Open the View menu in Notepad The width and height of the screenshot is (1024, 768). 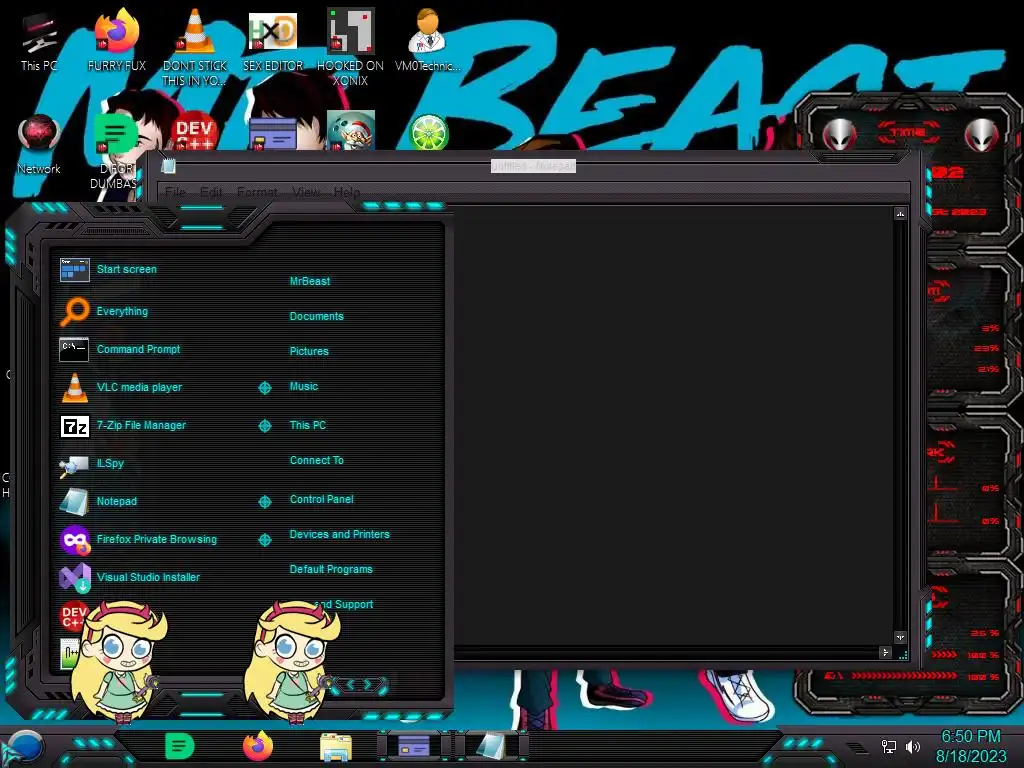pos(306,192)
